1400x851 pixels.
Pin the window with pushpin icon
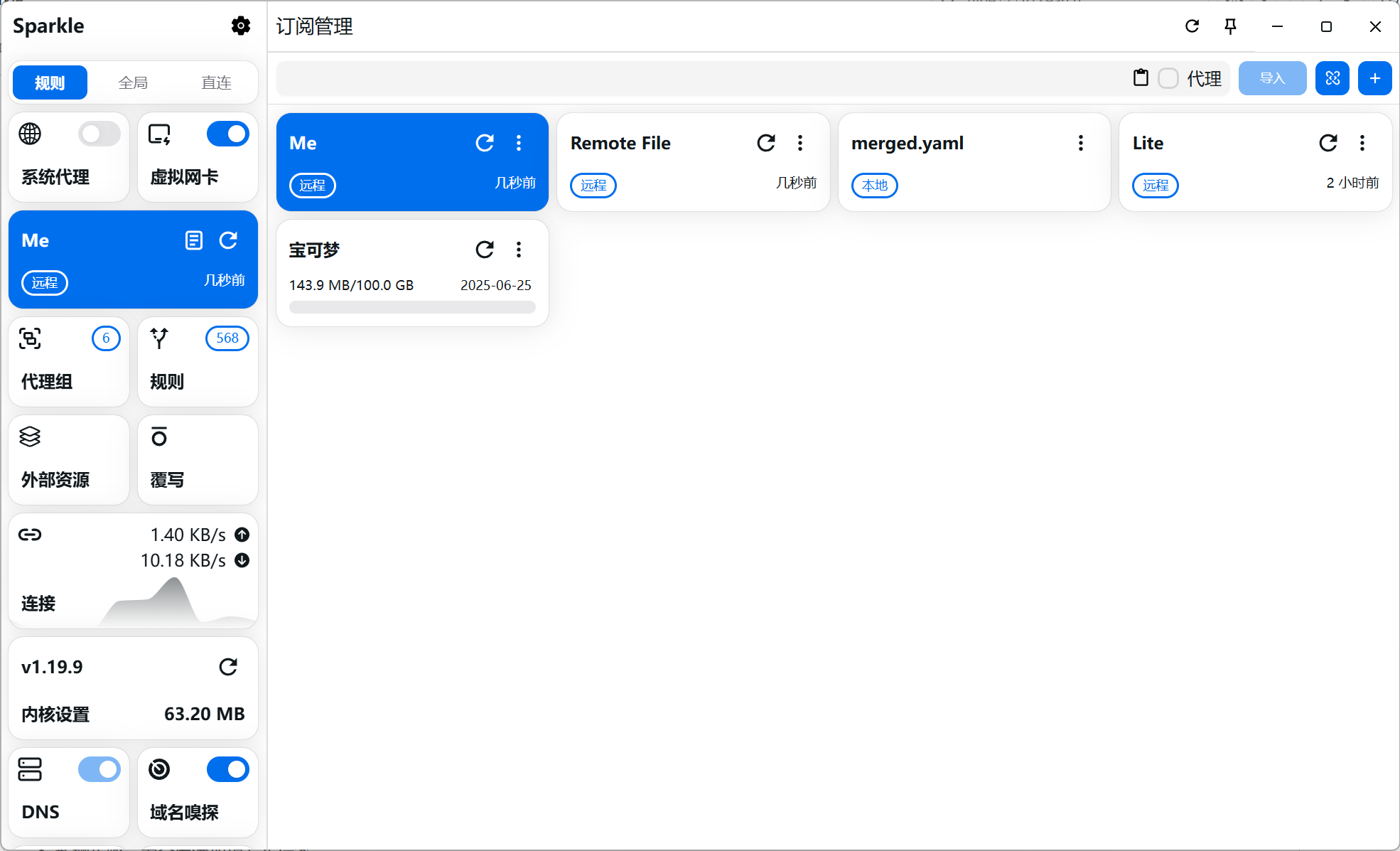(1231, 26)
